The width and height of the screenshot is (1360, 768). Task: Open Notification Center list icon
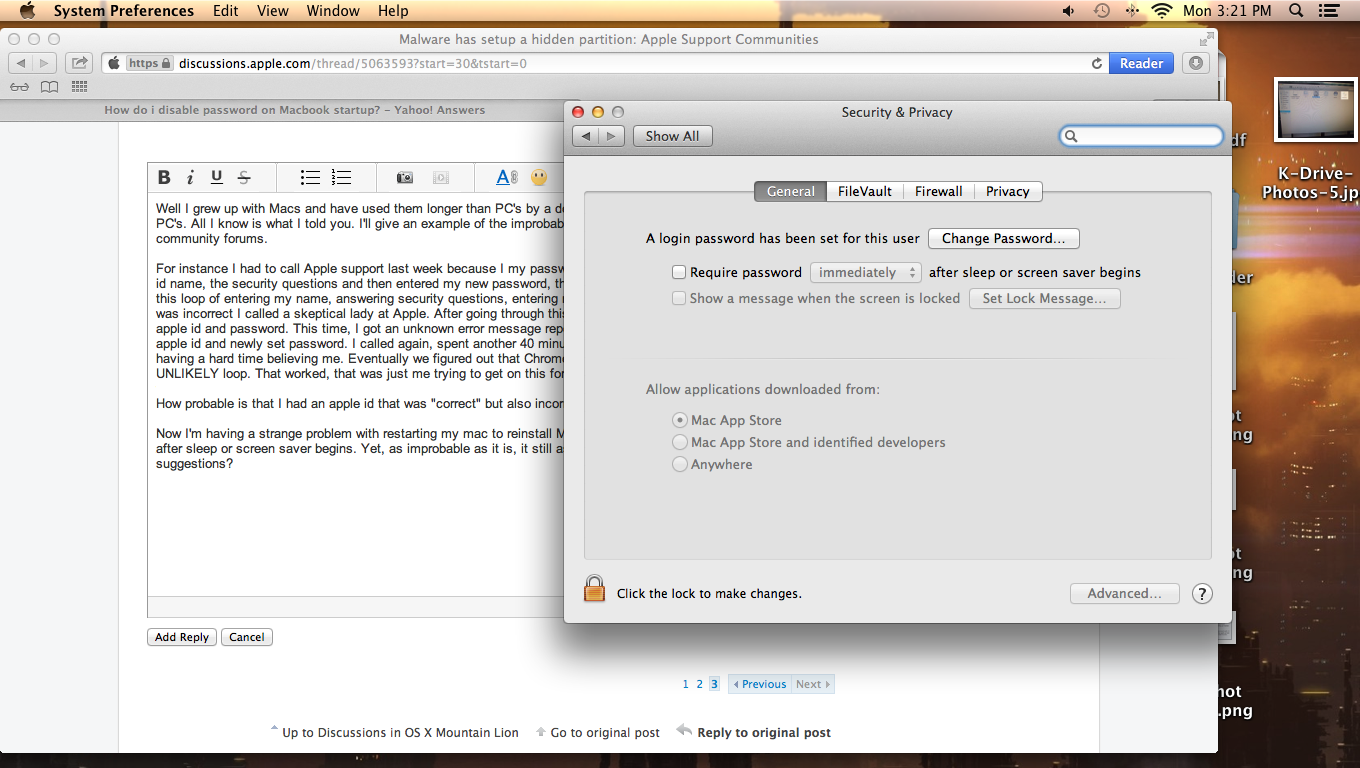[1331, 11]
